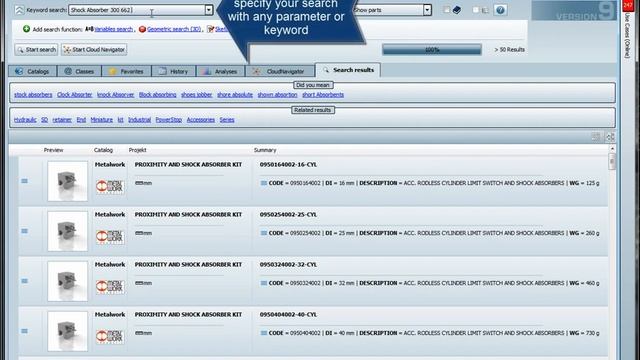Switch to the Analyses tab

point(220,71)
